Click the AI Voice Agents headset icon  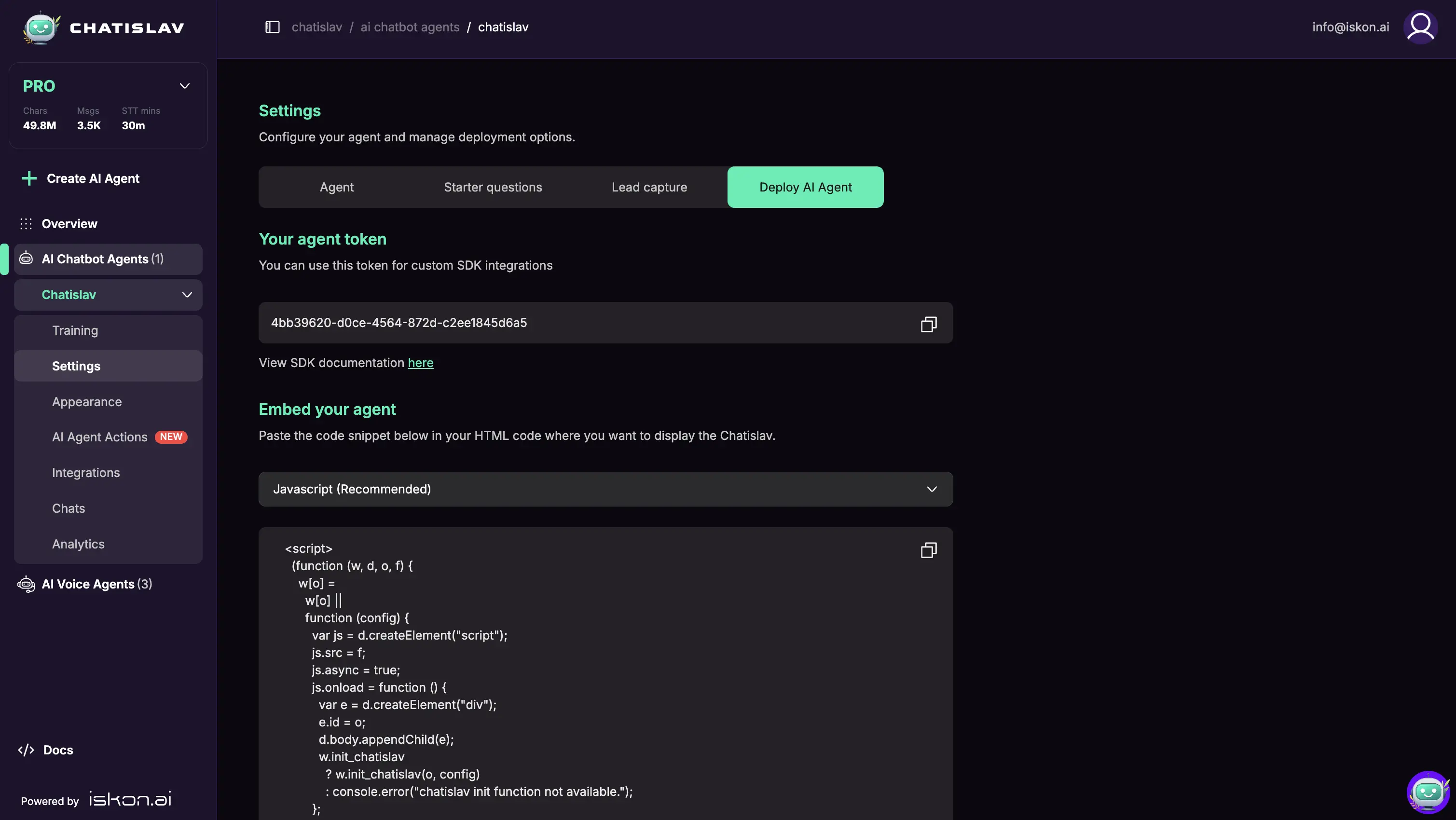(26, 584)
